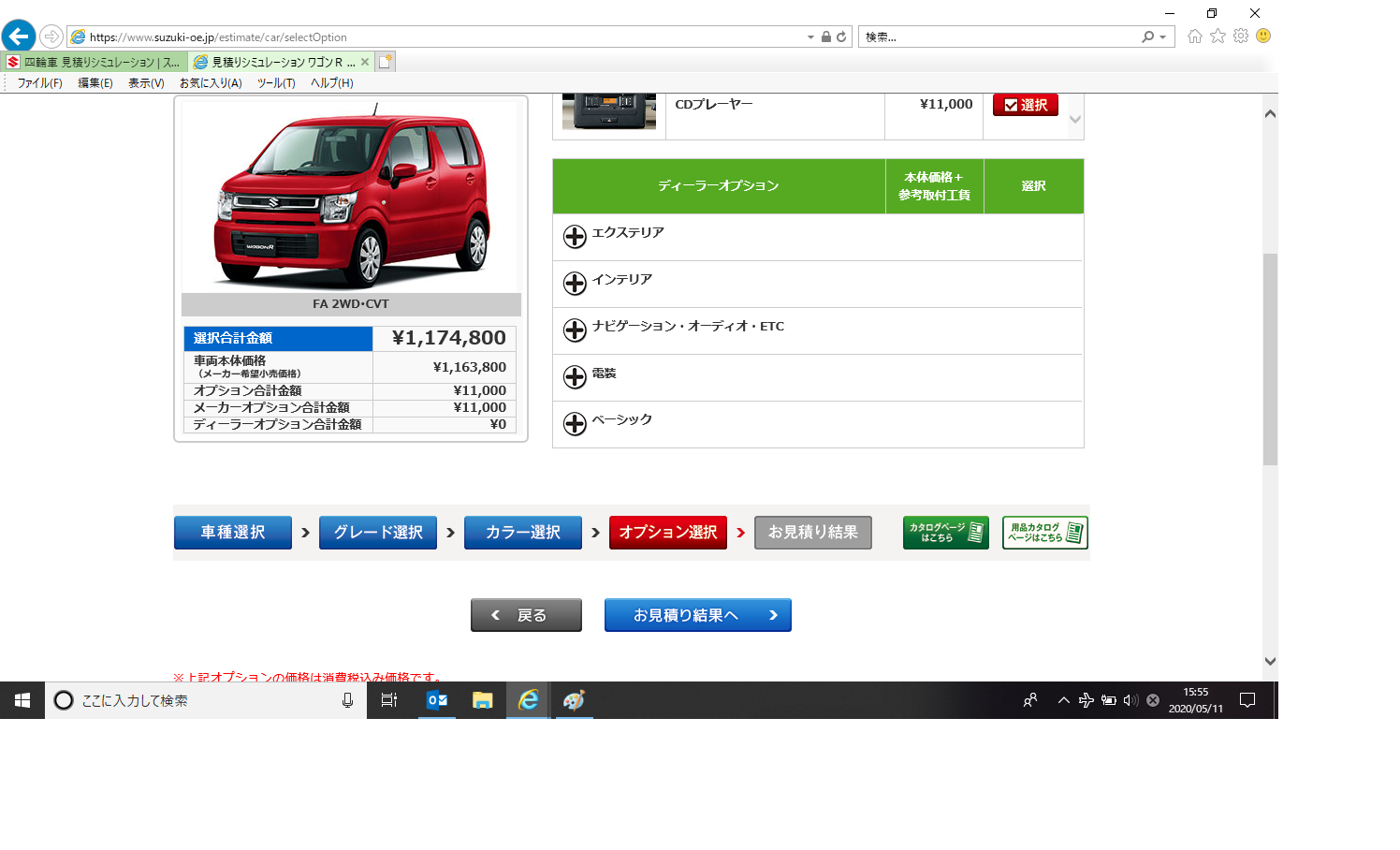1400x850 pixels.
Task: Open the address bar history dropdown arrow
Action: 810,37
